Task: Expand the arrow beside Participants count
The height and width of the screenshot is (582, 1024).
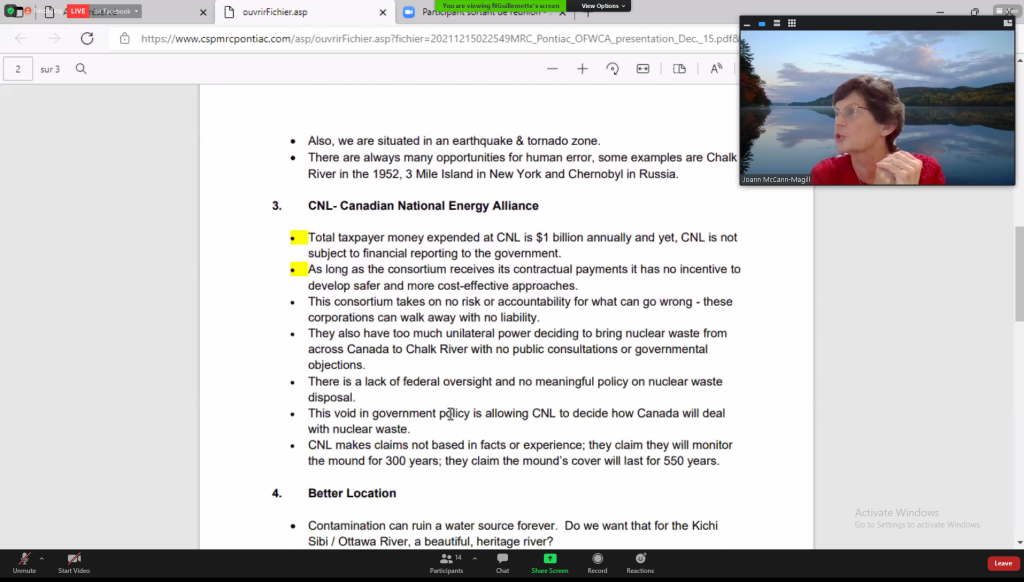Action: 474,558
